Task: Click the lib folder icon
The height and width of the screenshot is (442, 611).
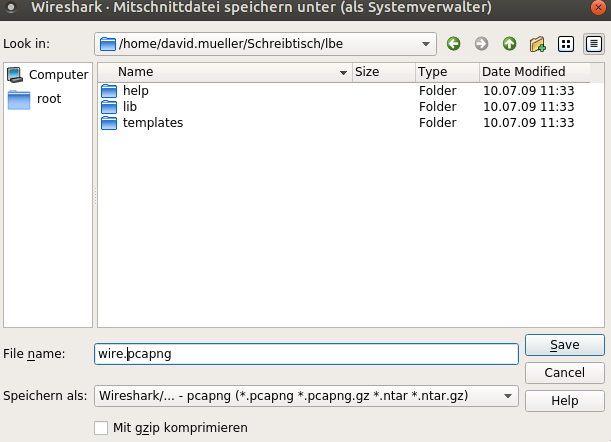Action: (109, 107)
